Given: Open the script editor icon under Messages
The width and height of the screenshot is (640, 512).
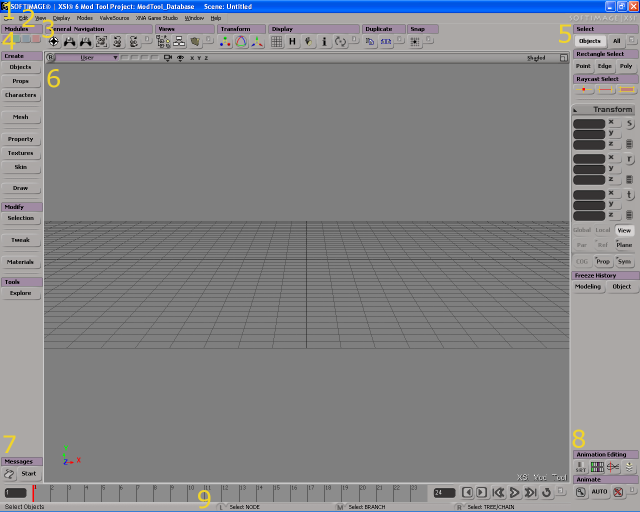Looking at the screenshot, I should 9,474.
